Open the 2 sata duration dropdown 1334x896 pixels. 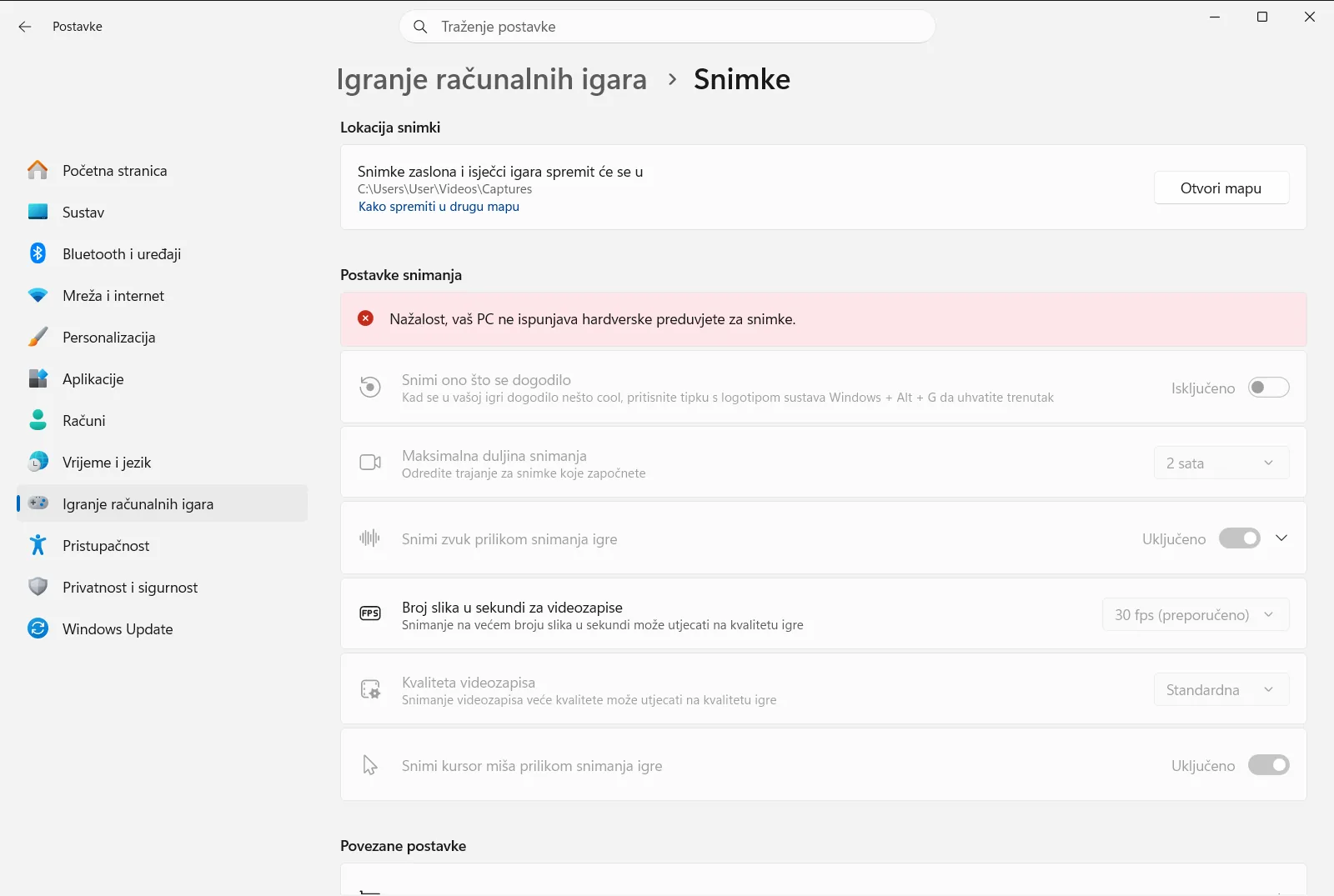click(1221, 463)
